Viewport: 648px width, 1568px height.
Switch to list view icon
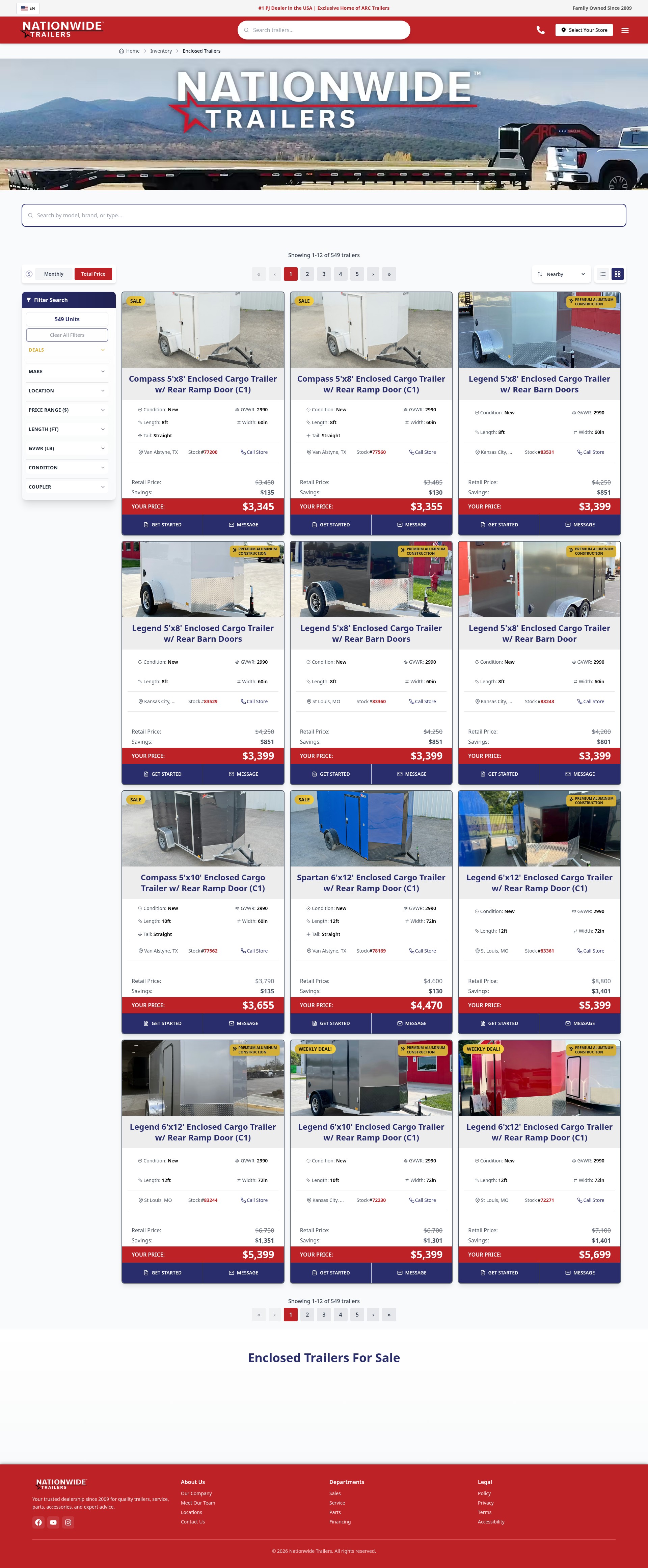(x=602, y=274)
